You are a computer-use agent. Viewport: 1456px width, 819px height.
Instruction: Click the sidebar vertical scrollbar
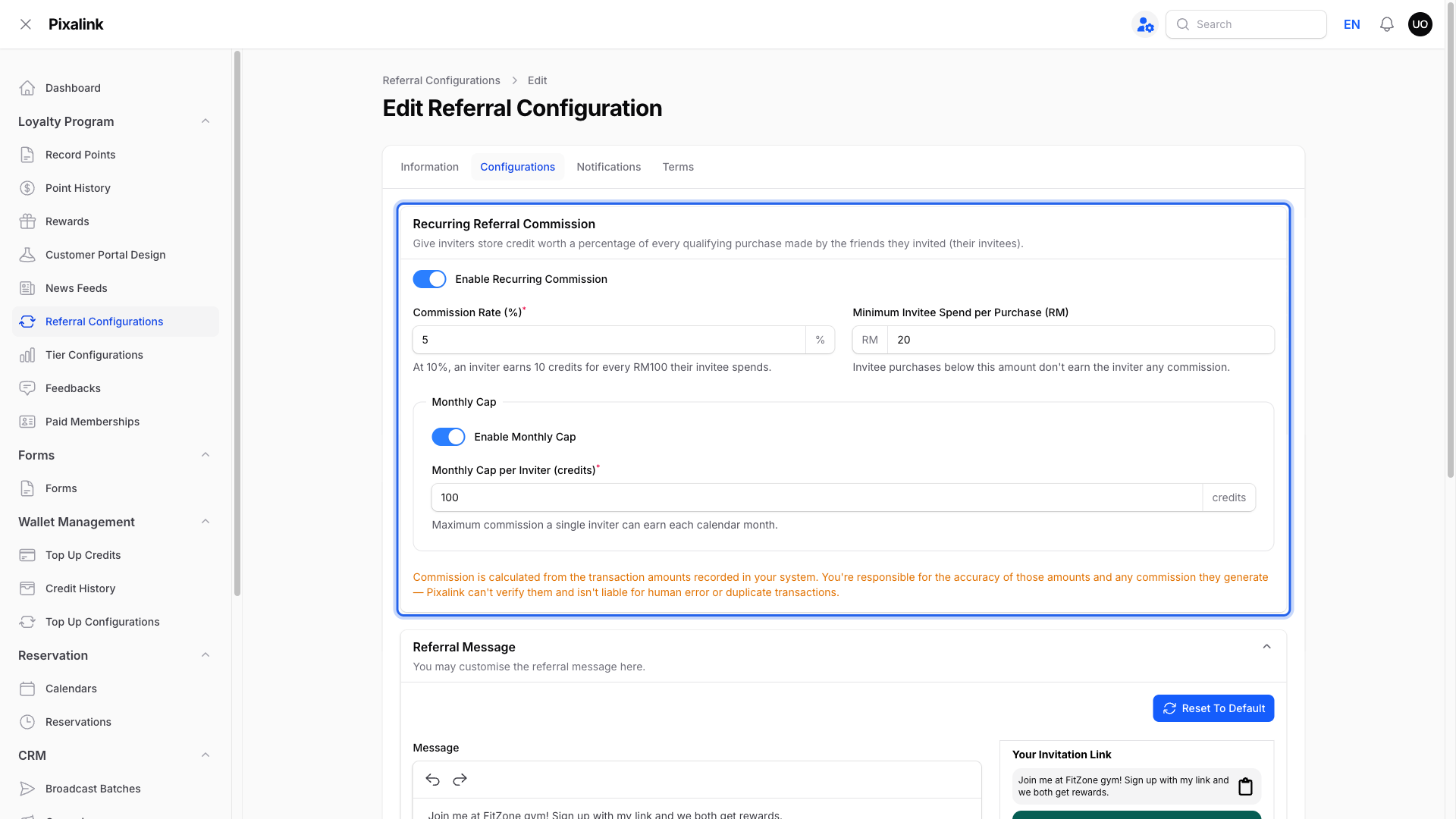pos(237,323)
